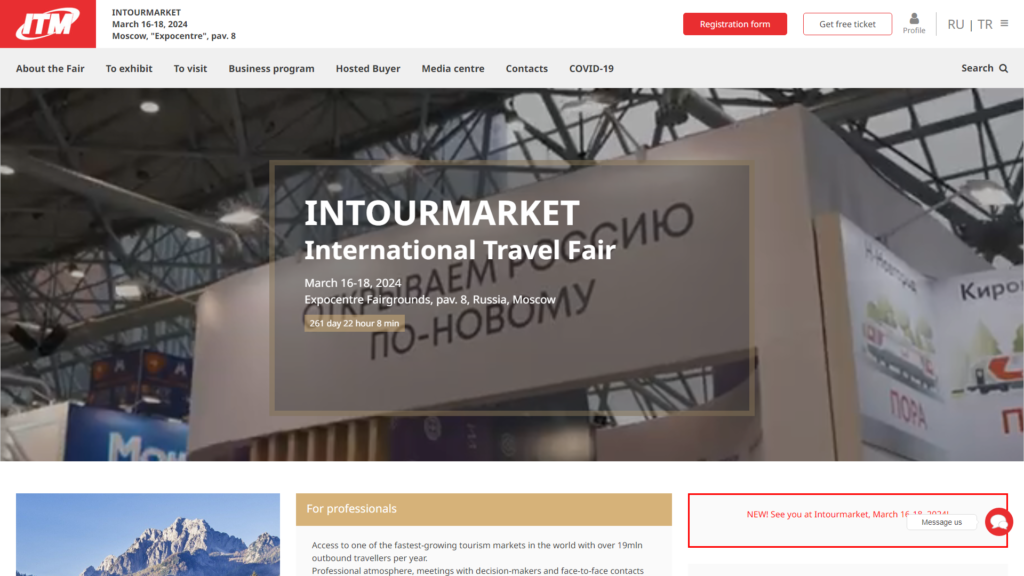Open the hamburger menu icon
Image resolution: width=1024 pixels, height=576 pixels.
[x=1004, y=24]
